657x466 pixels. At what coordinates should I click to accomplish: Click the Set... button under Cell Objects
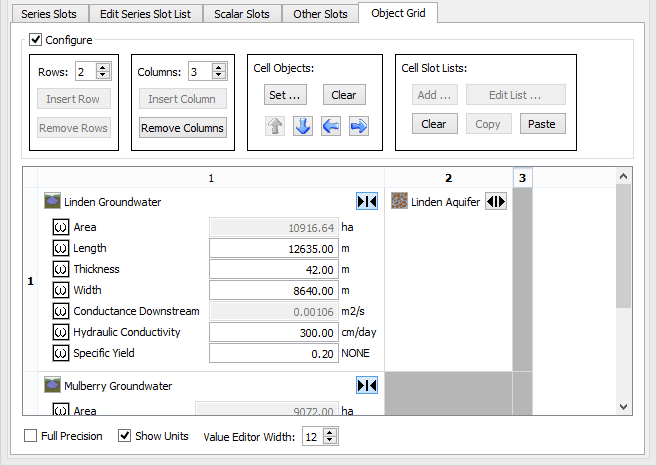tap(285, 95)
